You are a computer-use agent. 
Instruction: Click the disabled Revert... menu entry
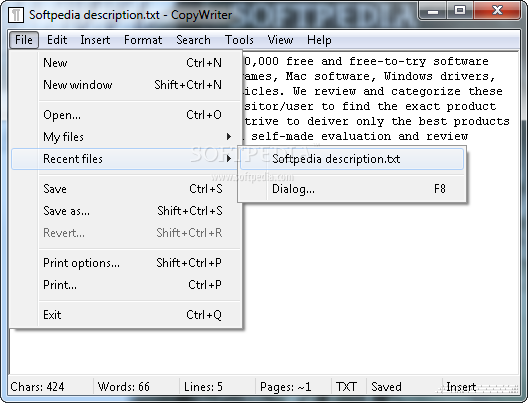[127, 233]
